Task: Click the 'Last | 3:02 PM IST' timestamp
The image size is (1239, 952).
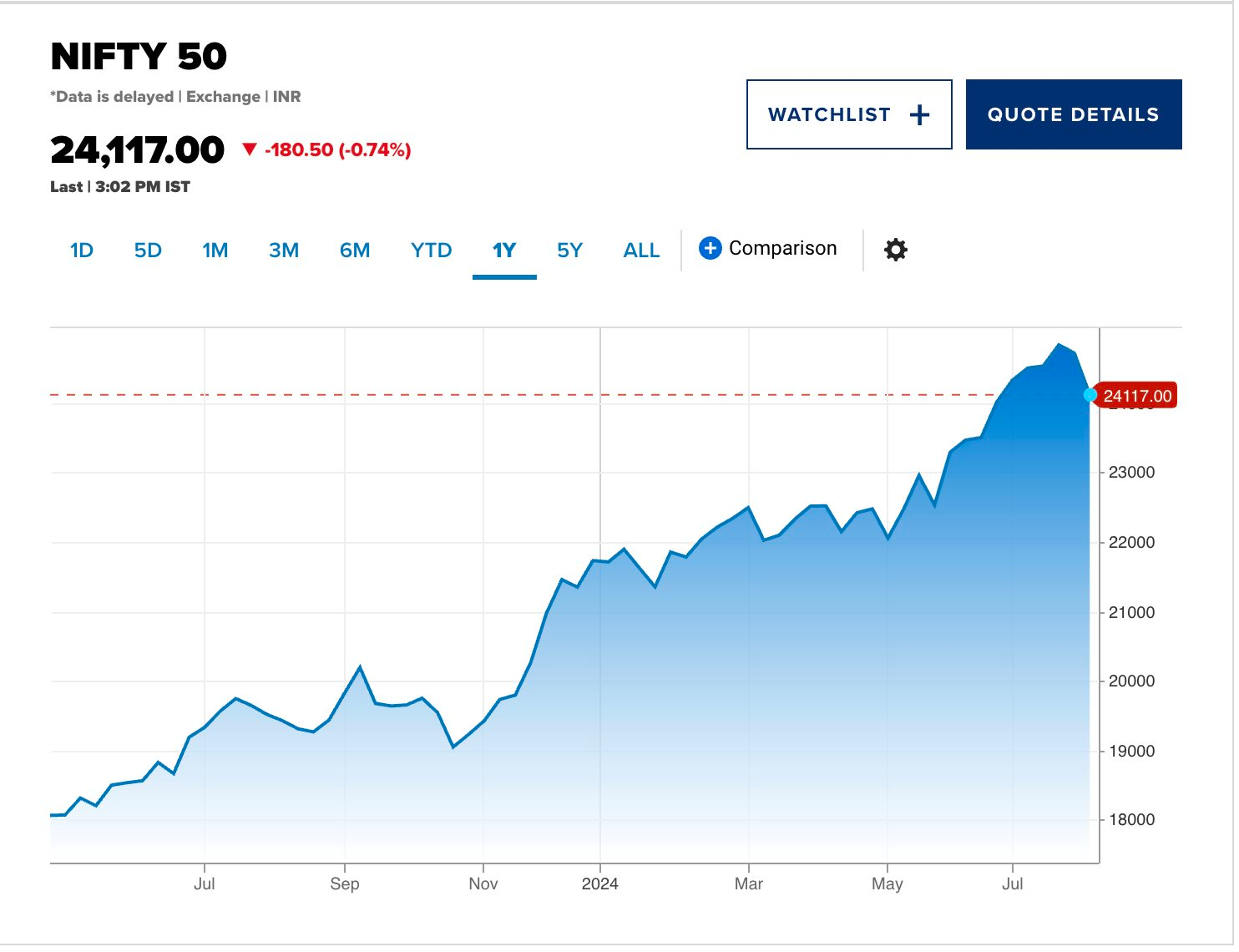Action: pyautogui.click(x=120, y=187)
